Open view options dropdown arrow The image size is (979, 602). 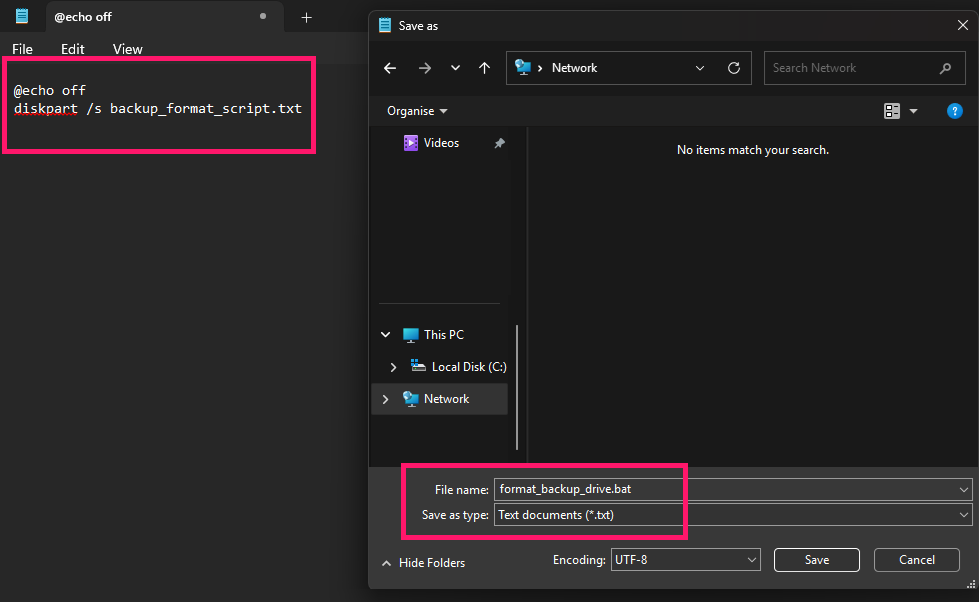coord(913,111)
